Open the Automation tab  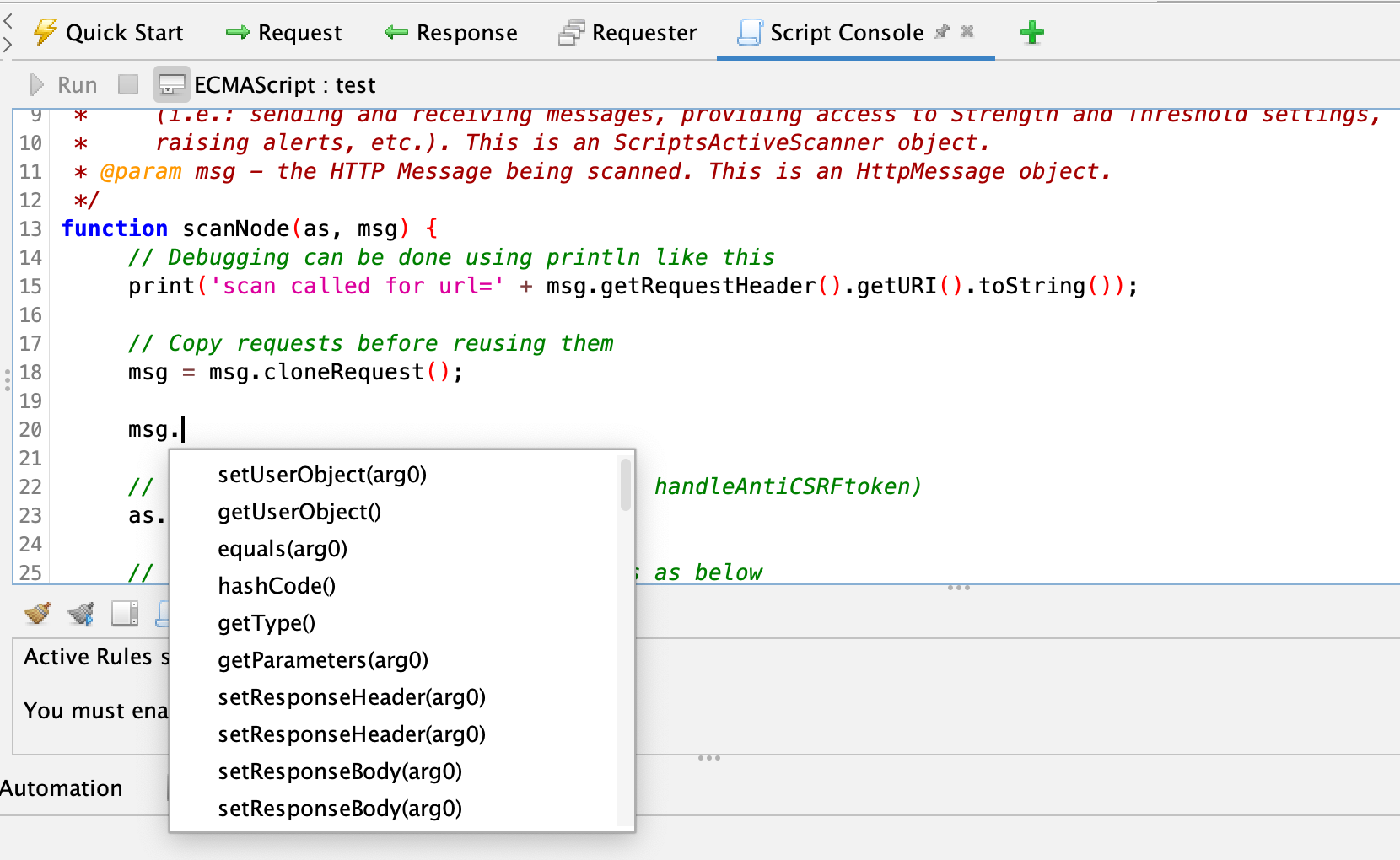click(61, 788)
